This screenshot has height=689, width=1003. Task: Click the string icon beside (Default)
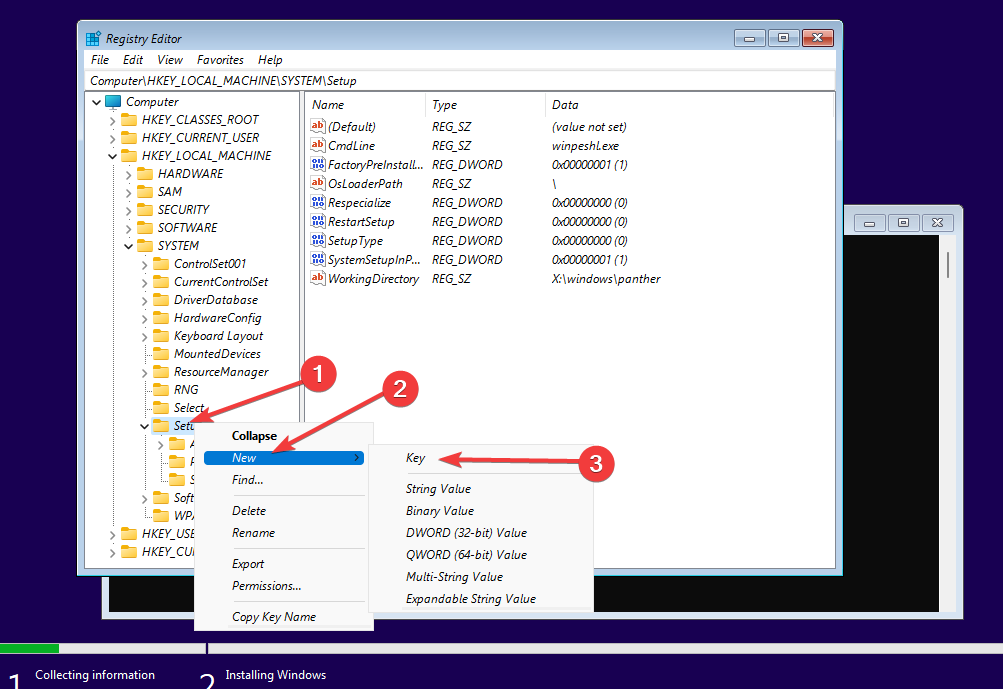pyautogui.click(x=318, y=126)
